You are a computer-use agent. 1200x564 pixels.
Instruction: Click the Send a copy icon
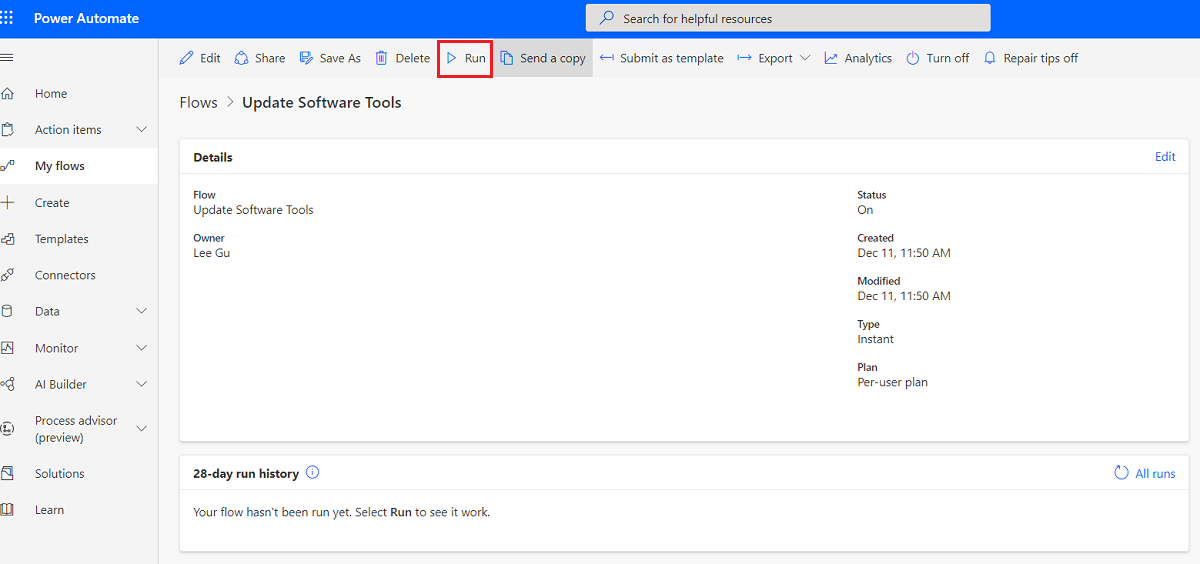507,58
